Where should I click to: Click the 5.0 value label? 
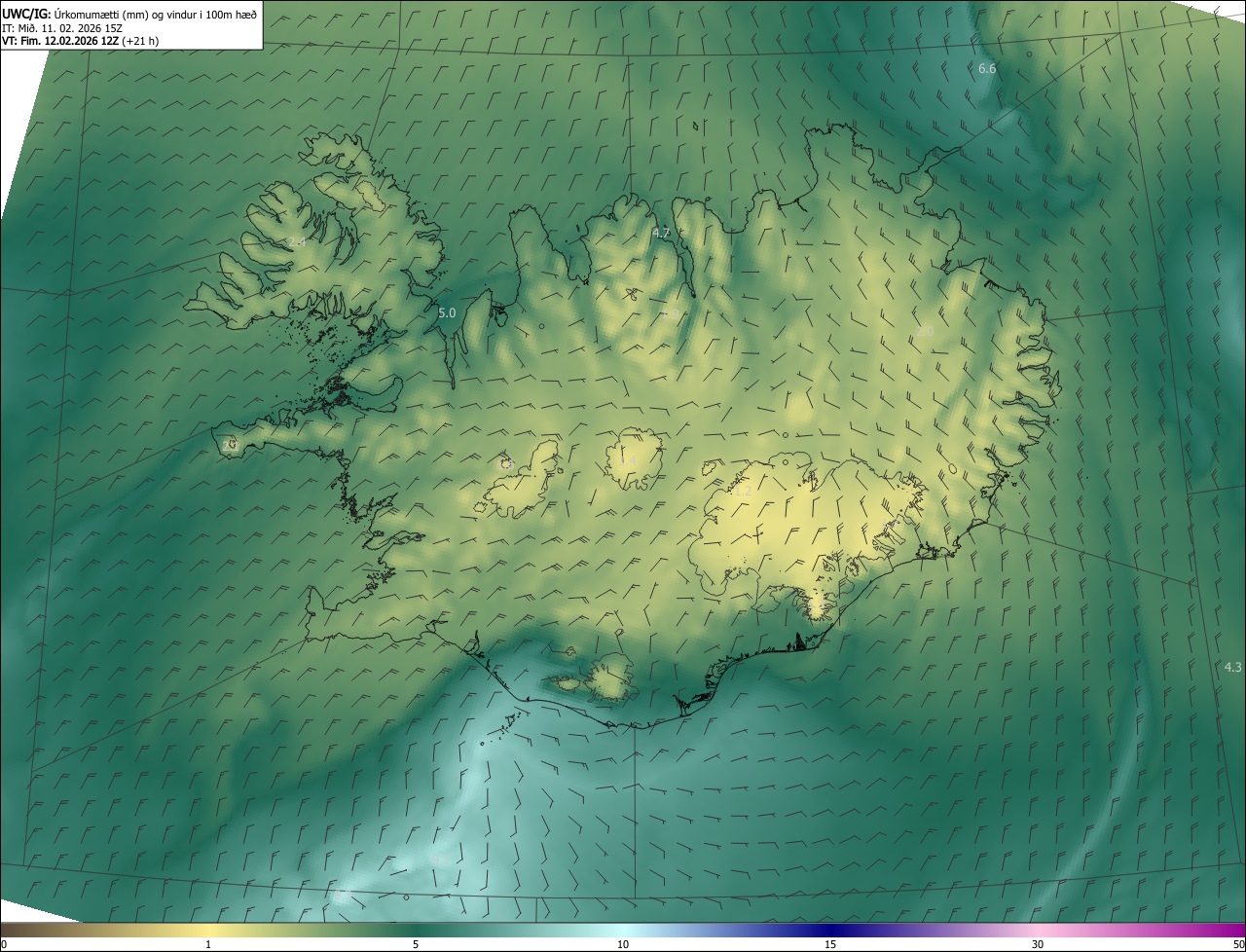447,313
